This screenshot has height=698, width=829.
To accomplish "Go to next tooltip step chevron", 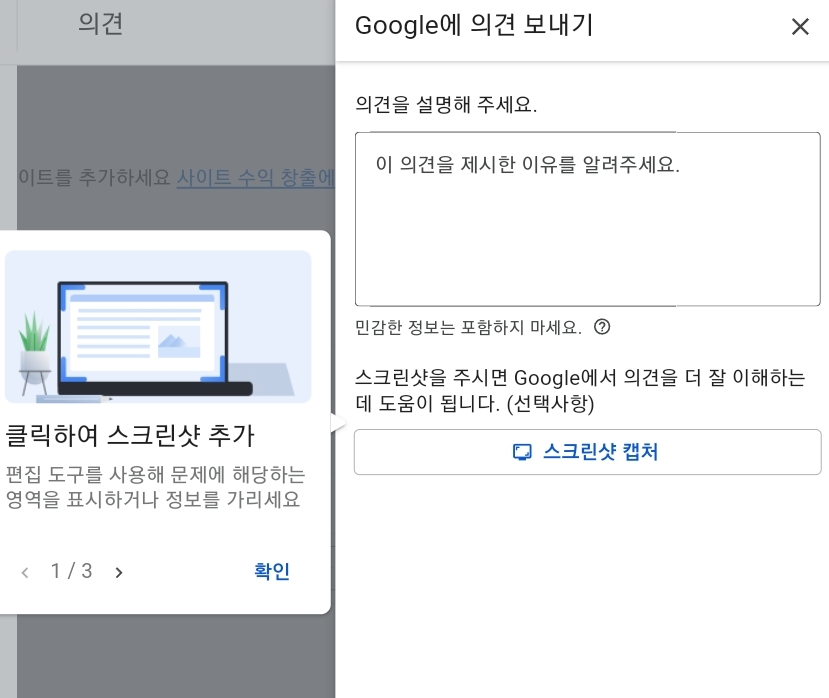I will pos(119,572).
